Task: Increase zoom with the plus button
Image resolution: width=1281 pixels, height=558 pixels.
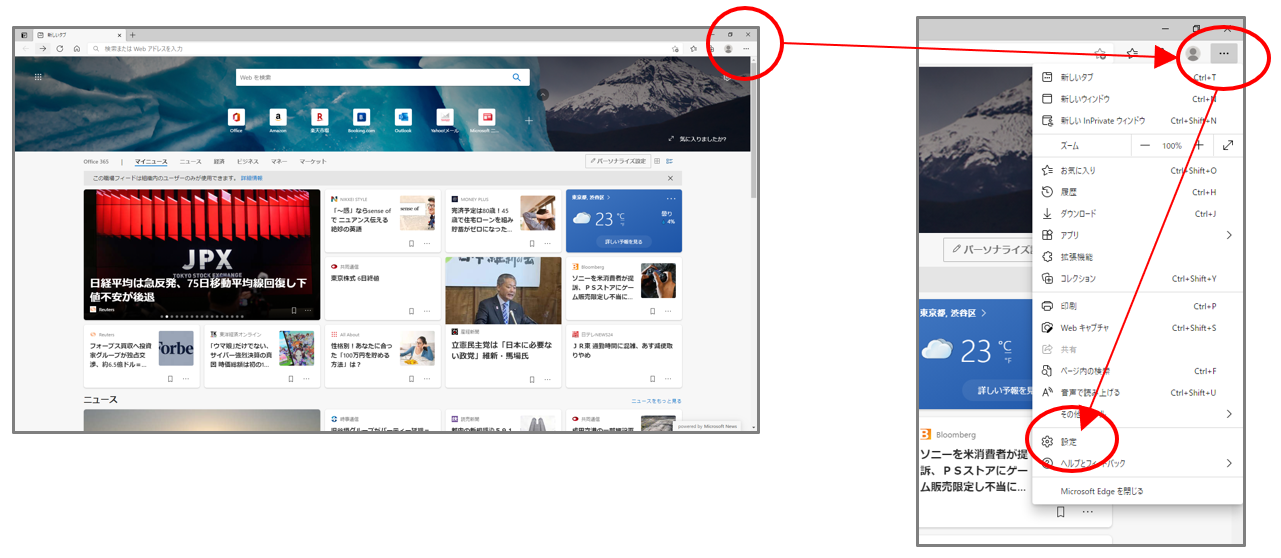Action: (x=1198, y=146)
